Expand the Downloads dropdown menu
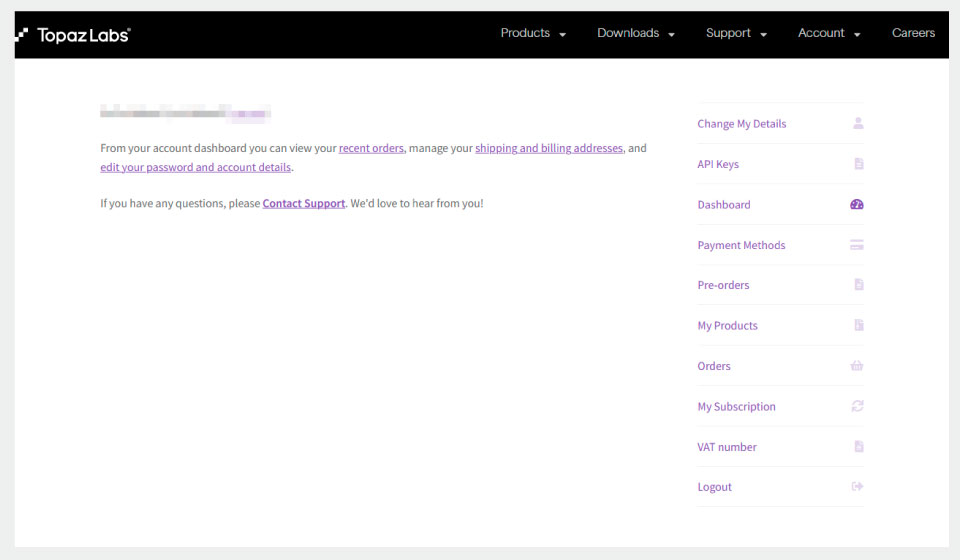 click(x=636, y=33)
